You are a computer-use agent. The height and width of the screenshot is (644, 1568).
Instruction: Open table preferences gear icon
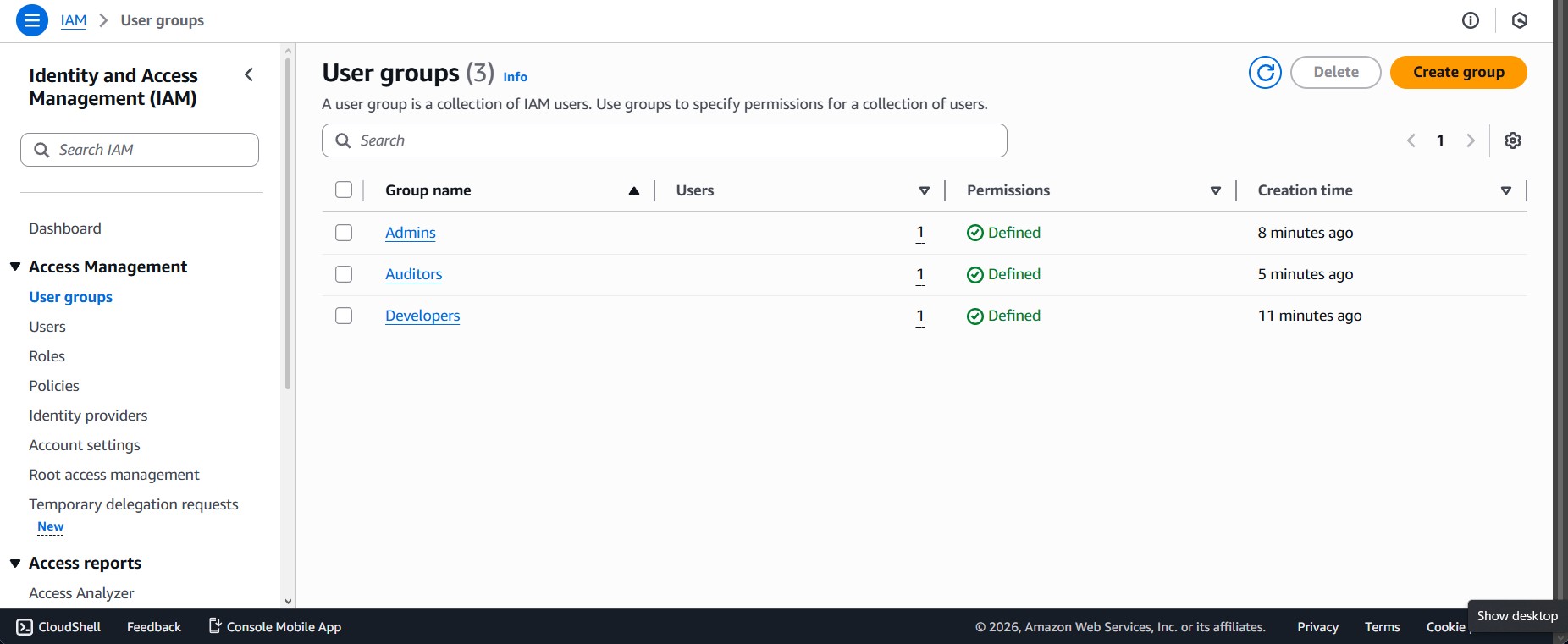[1512, 140]
